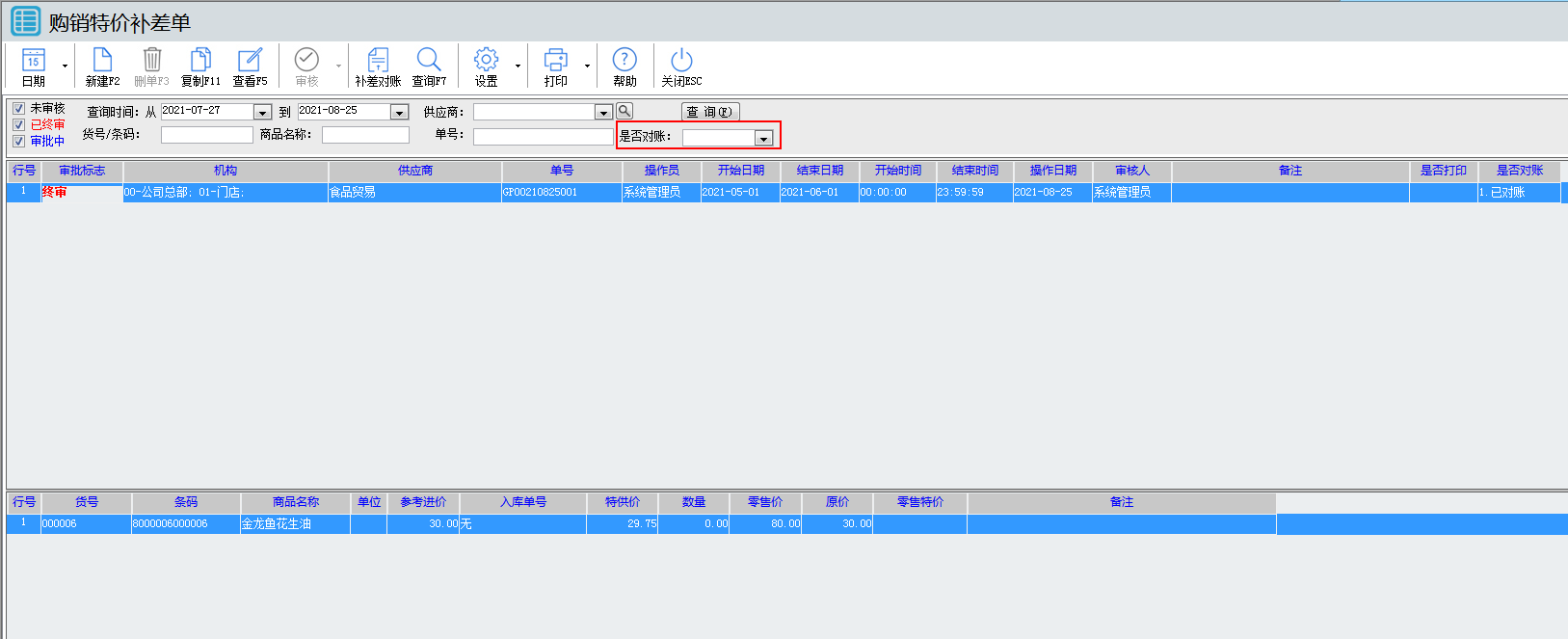Toggle the 审批中 checkbox
Screen dimensions: 1568x639
pyautogui.click(x=18, y=142)
